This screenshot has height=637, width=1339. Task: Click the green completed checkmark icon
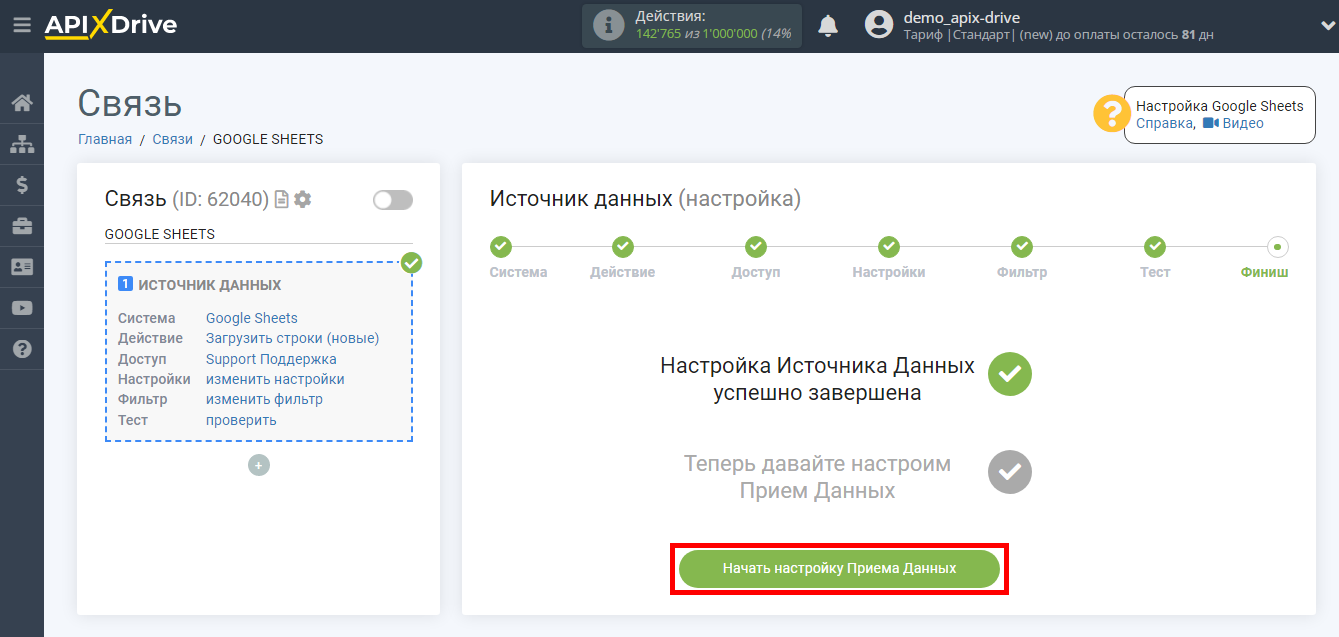(x=1010, y=374)
